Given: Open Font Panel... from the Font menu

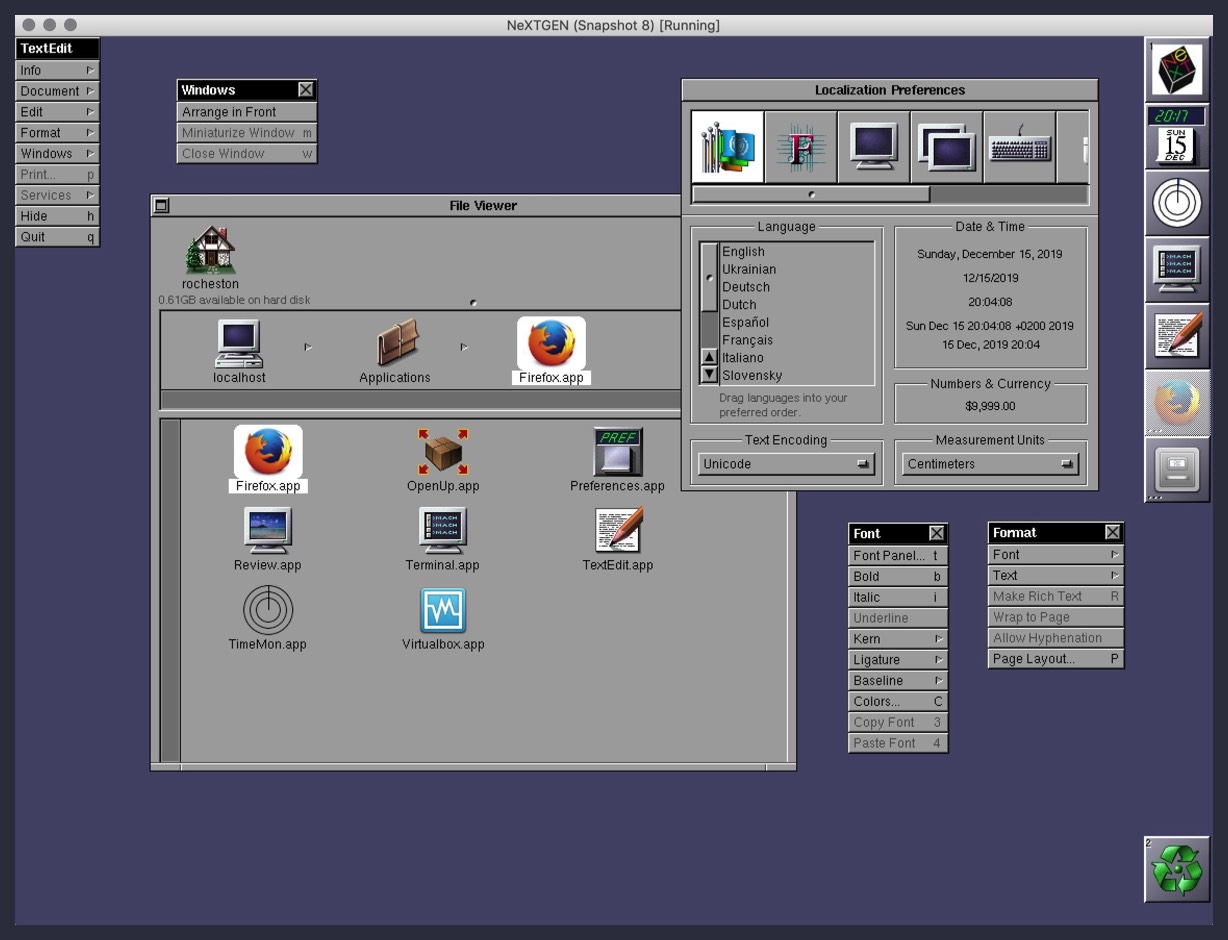Looking at the screenshot, I should coord(898,556).
